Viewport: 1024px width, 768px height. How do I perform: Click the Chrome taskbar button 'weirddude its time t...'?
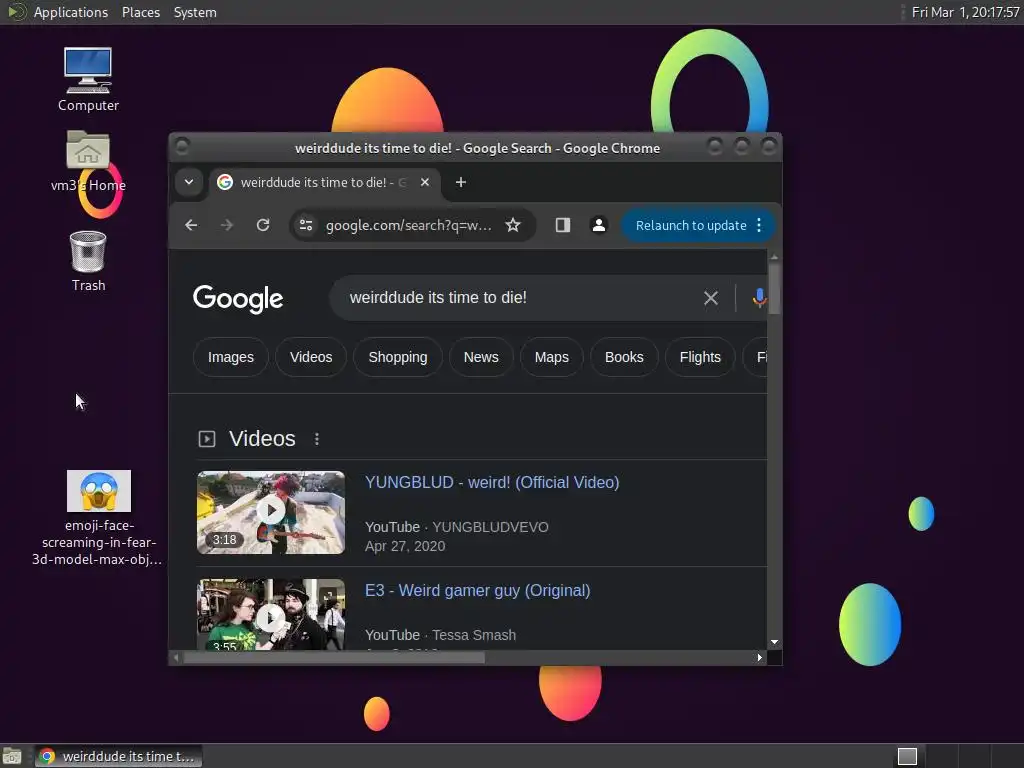click(x=118, y=756)
